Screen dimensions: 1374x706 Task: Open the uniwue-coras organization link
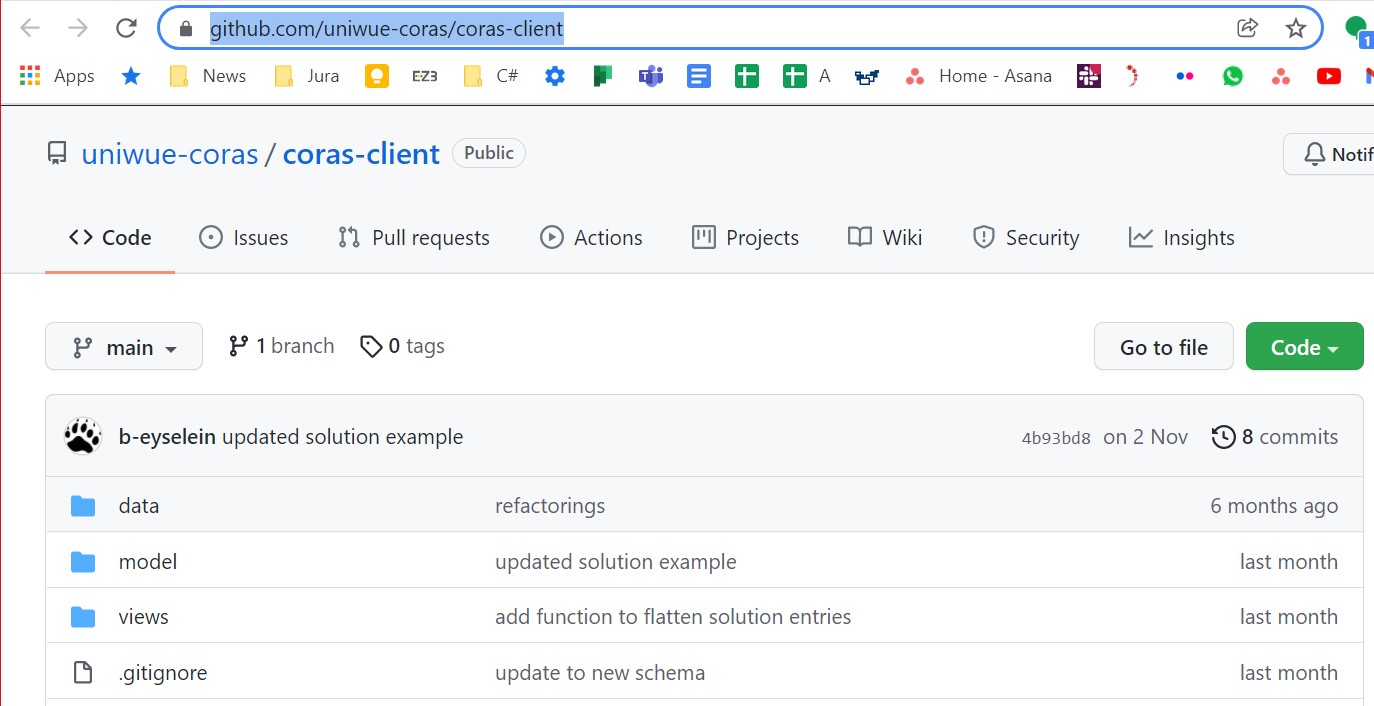(170, 154)
